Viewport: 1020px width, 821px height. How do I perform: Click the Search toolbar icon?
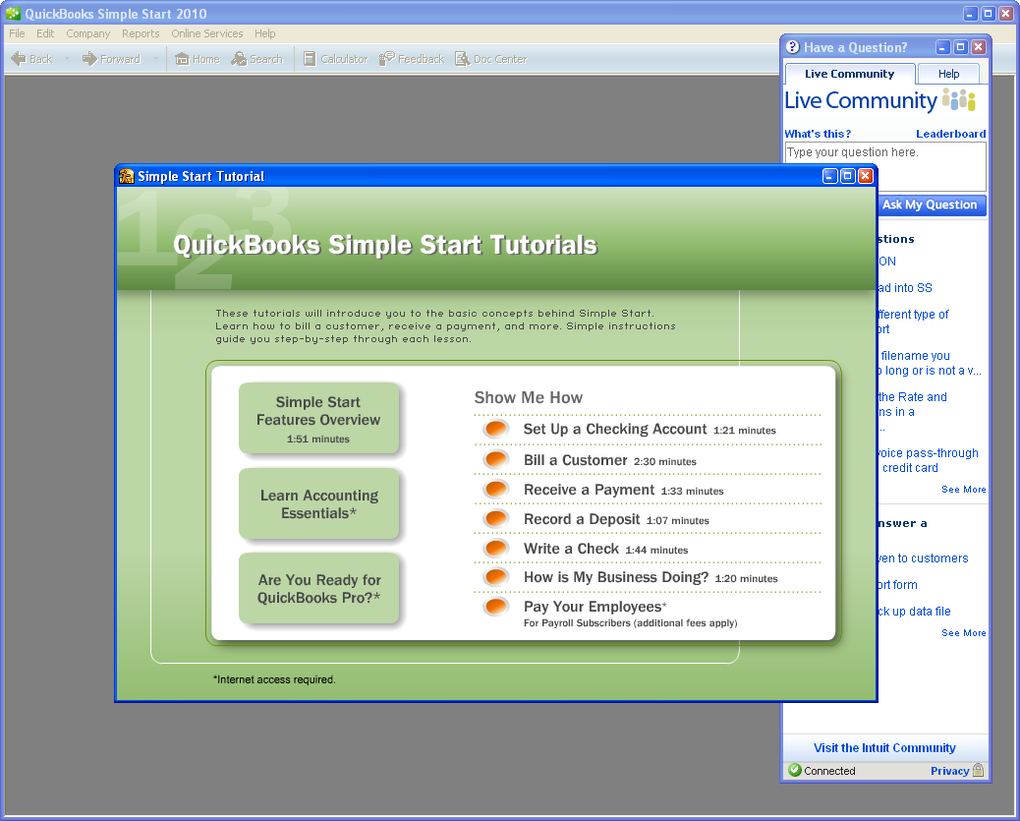239,59
